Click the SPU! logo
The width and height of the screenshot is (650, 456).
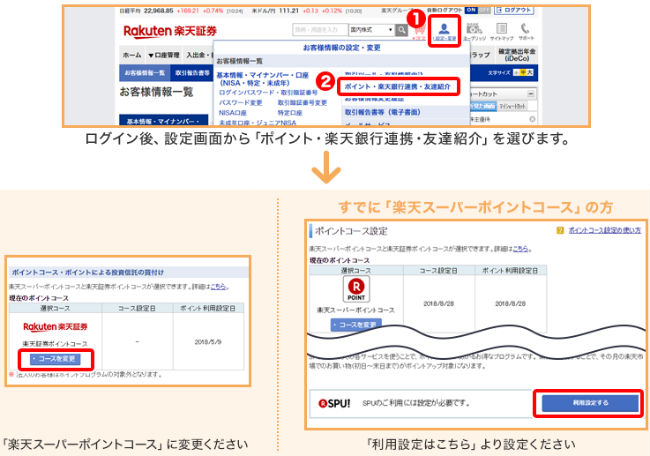(x=334, y=403)
